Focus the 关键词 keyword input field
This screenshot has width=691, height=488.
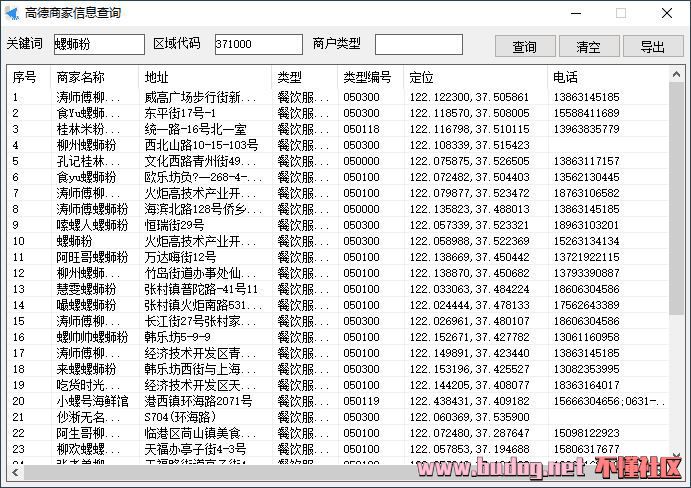click(x=99, y=44)
